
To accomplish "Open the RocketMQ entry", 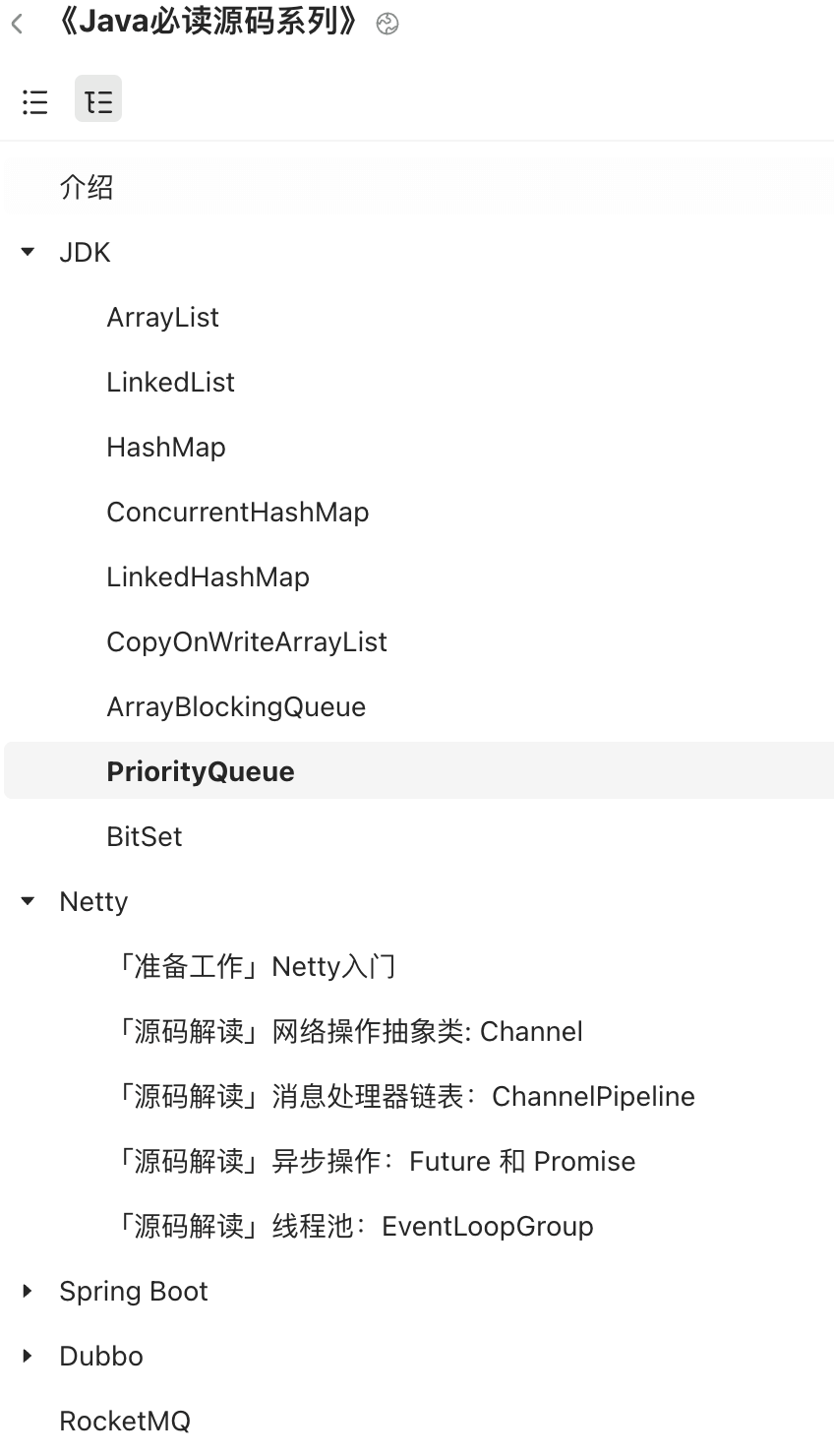I will [x=125, y=1421].
